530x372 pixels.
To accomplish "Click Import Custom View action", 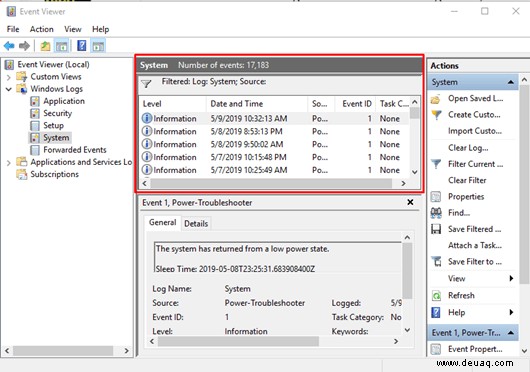I will (475, 131).
